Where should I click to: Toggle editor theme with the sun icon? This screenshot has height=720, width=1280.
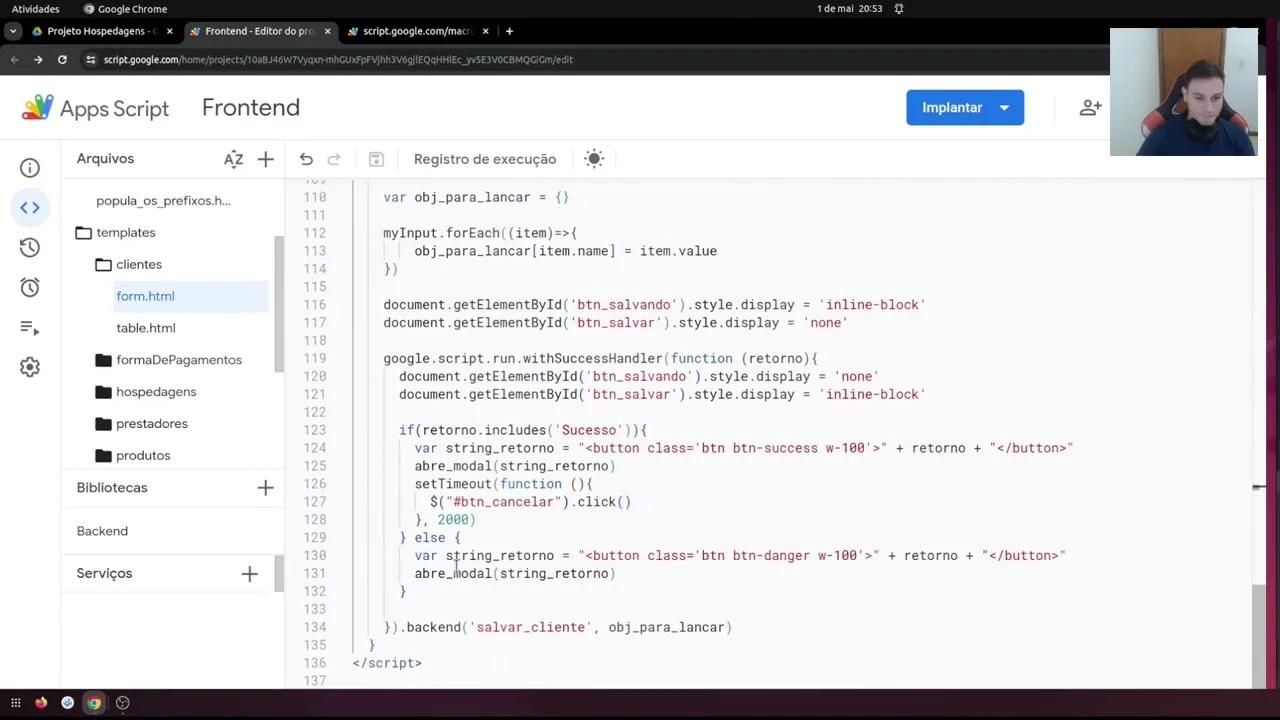click(x=594, y=159)
